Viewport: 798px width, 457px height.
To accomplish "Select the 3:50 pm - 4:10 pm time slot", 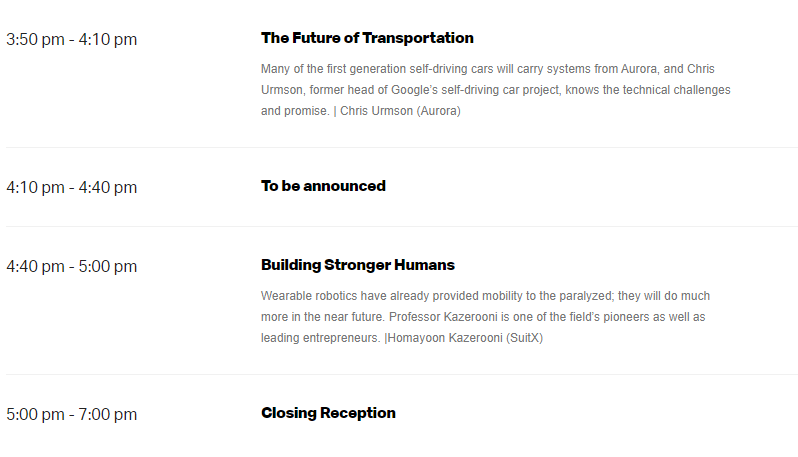I will tap(72, 39).
